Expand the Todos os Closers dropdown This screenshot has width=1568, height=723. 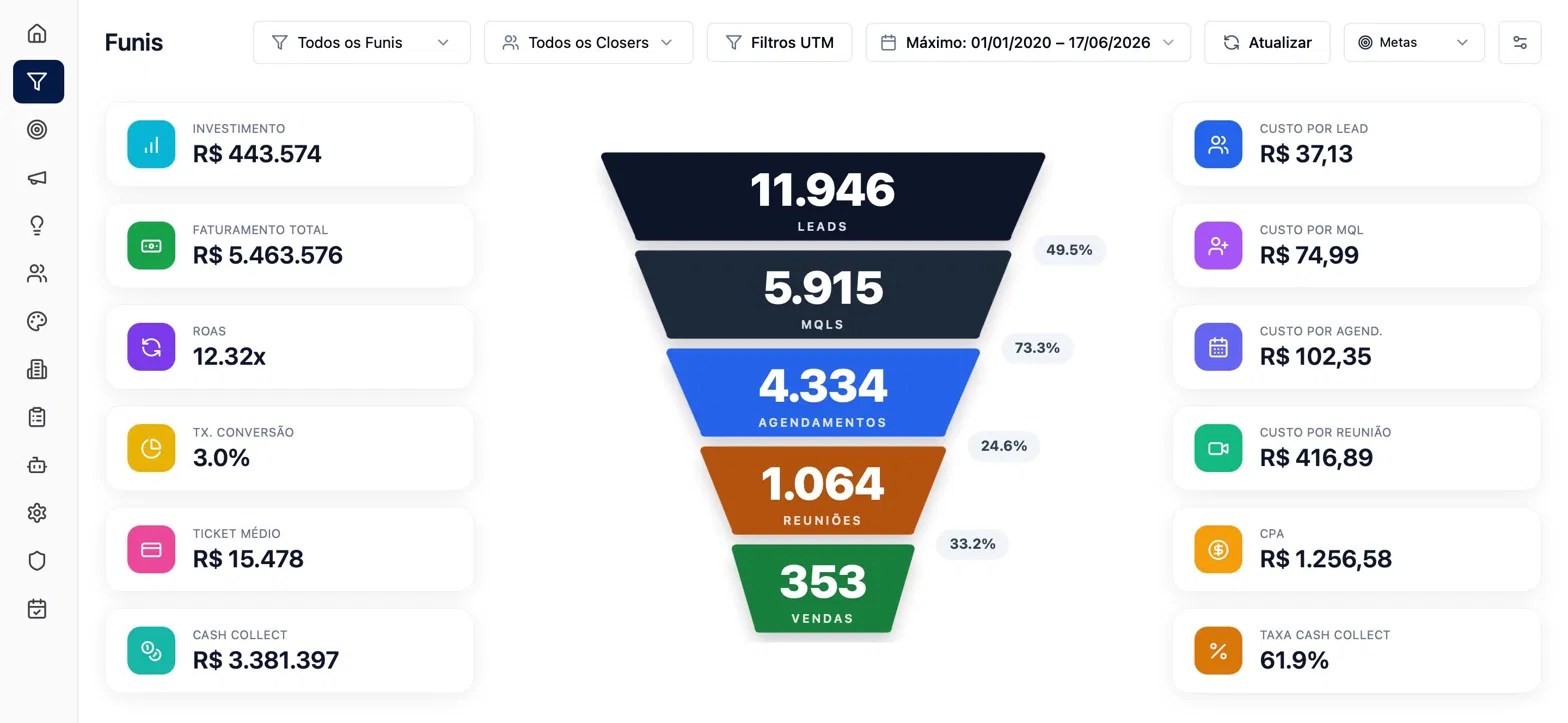[x=588, y=43]
